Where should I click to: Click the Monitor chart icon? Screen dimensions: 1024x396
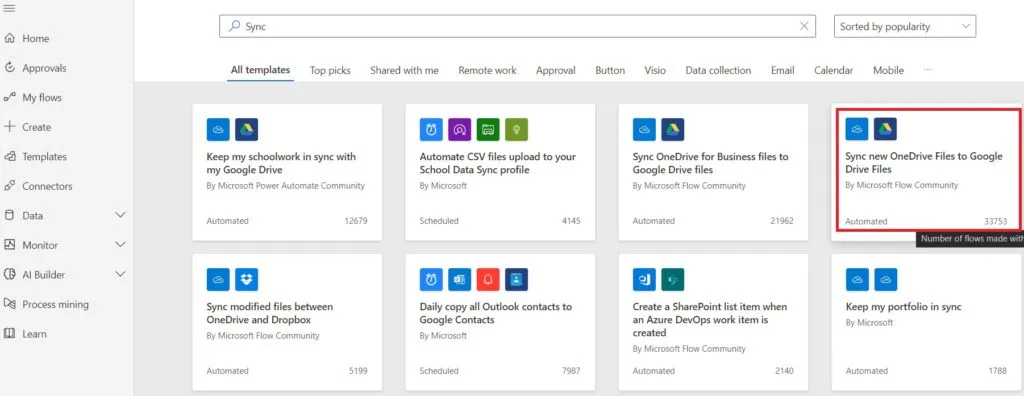[9, 245]
